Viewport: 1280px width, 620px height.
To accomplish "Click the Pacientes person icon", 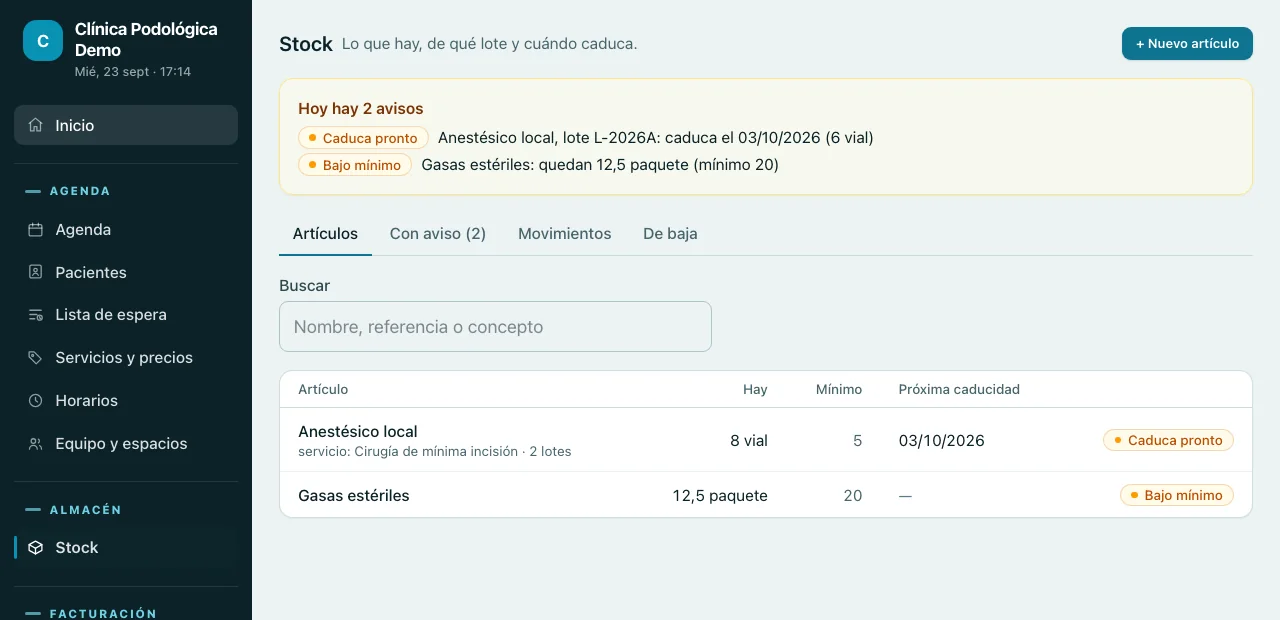I will (x=36, y=272).
